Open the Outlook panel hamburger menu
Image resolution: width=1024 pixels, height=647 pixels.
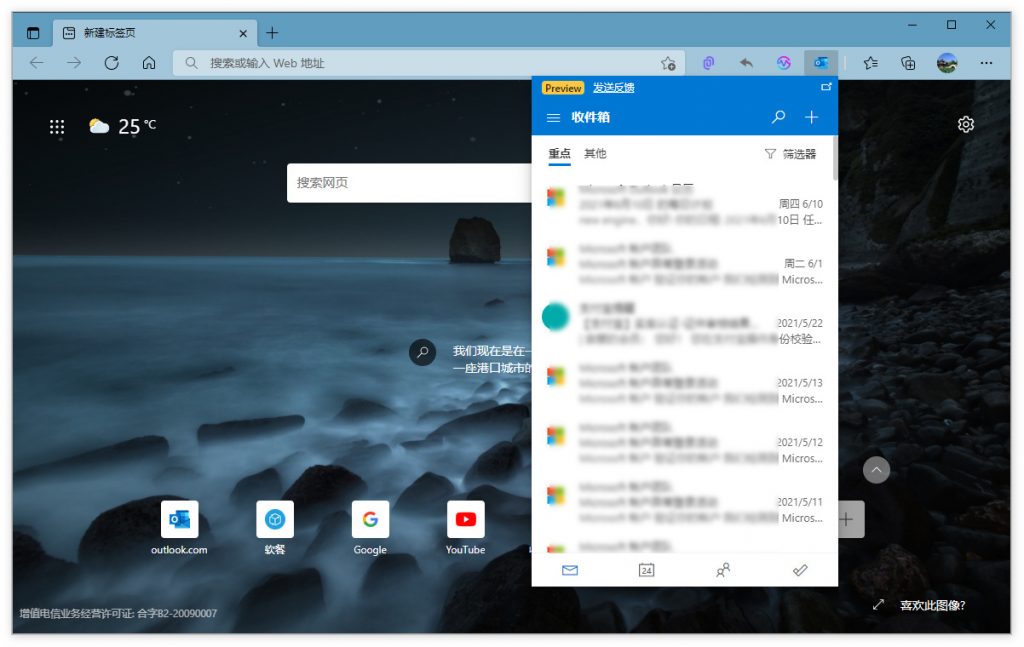(553, 117)
